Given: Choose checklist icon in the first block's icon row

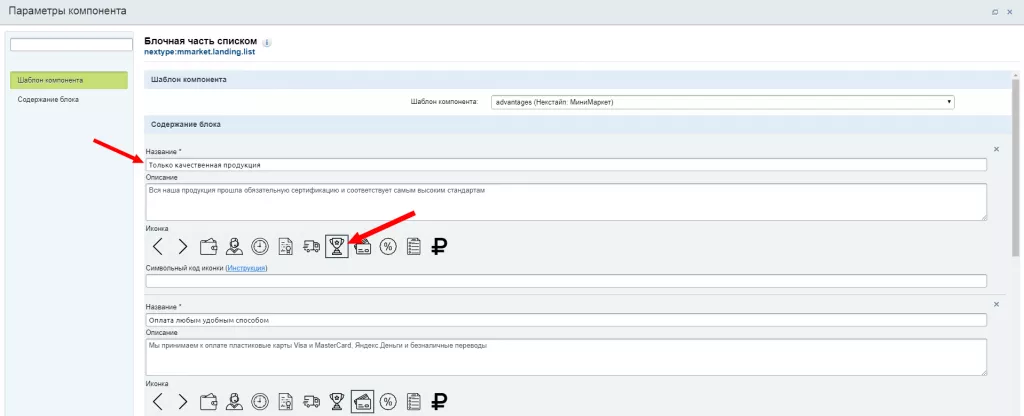Looking at the screenshot, I should [413, 246].
